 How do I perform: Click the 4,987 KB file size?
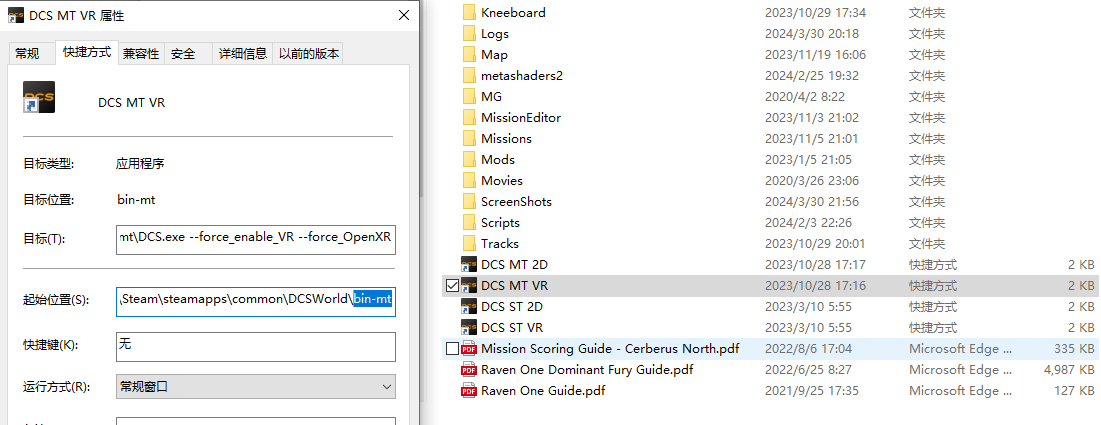pos(1067,370)
